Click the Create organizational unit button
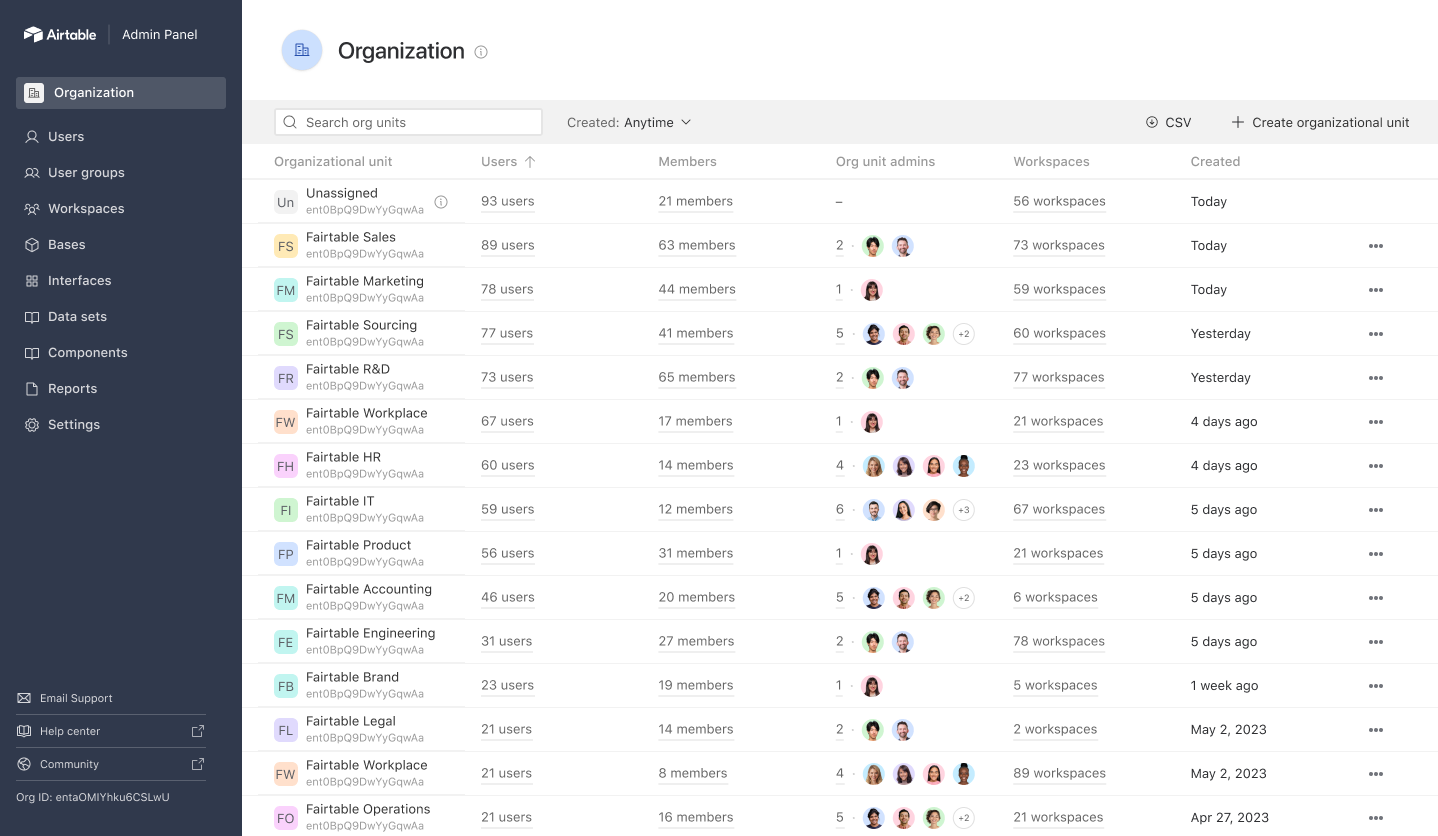The width and height of the screenshot is (1438, 836). click(x=1320, y=122)
